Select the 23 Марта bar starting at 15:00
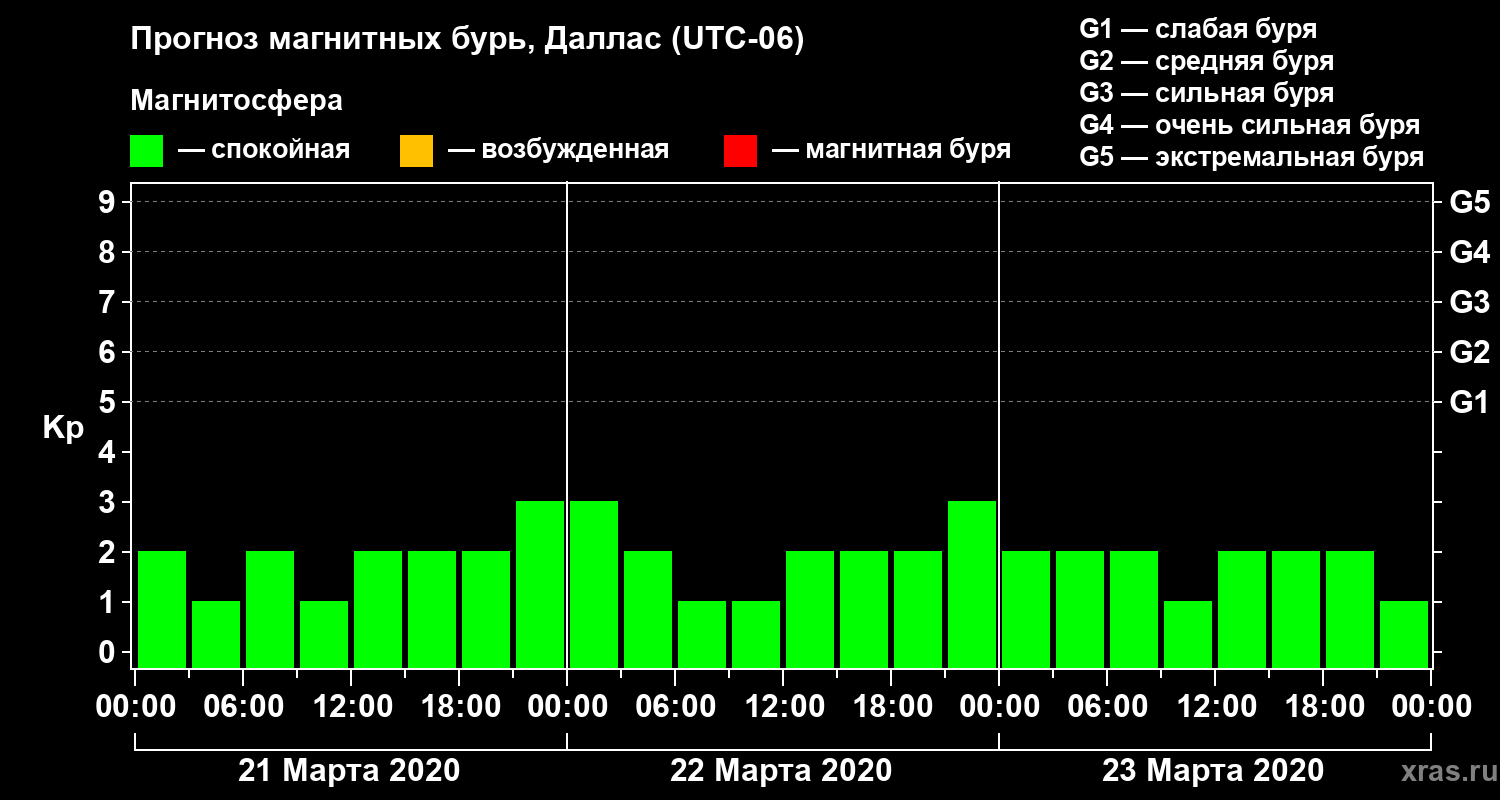 pyautogui.click(x=1296, y=609)
